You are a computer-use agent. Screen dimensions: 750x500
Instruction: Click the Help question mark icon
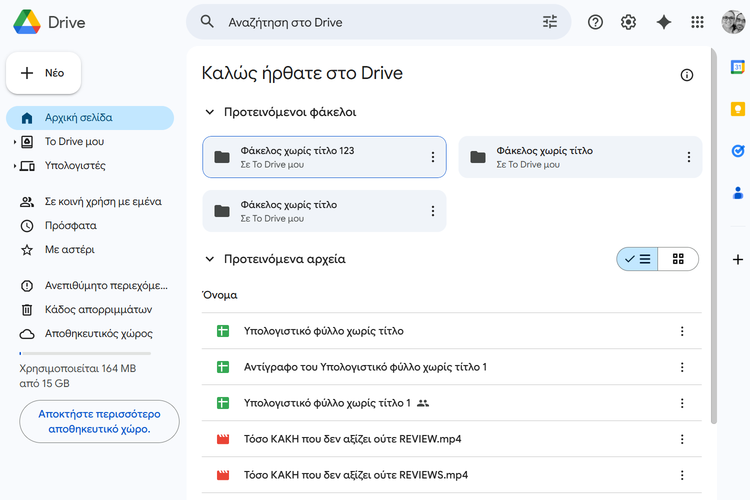tap(595, 22)
